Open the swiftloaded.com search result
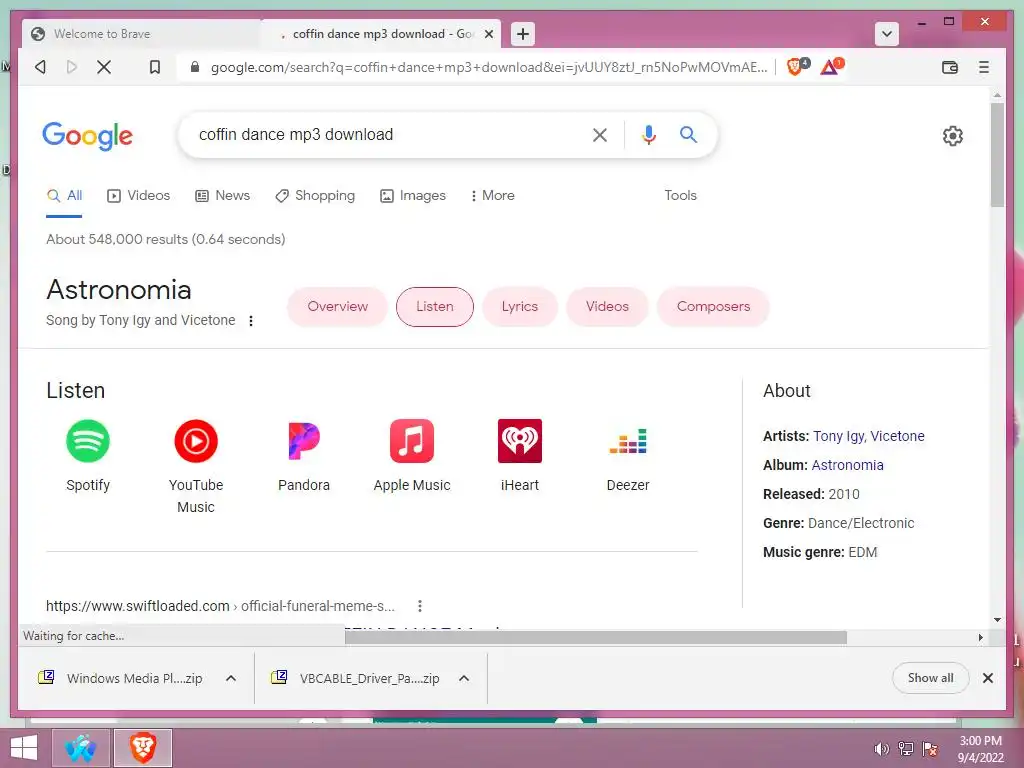The image size is (1024, 768). [x=220, y=606]
